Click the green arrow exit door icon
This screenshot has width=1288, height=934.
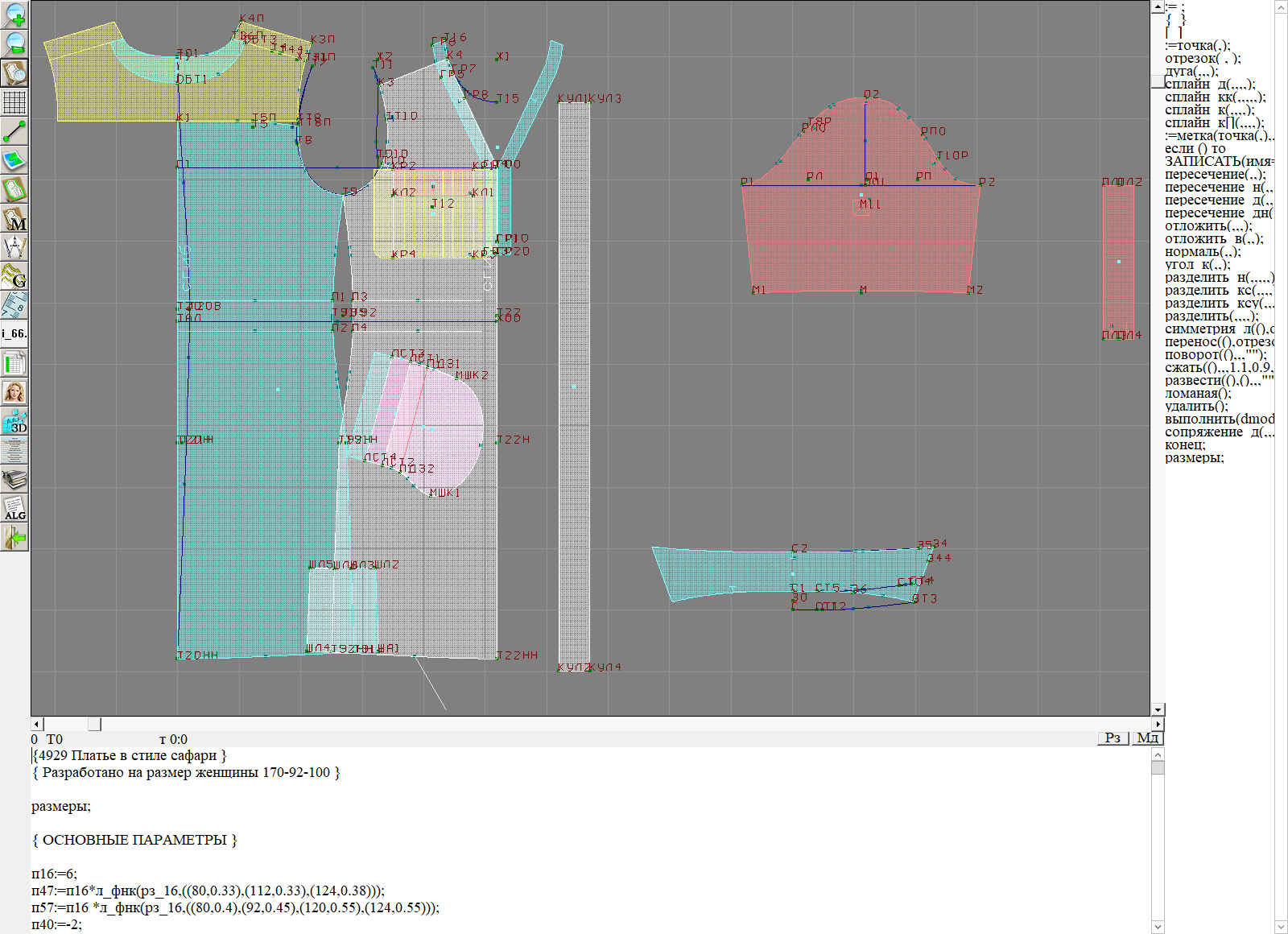point(14,537)
